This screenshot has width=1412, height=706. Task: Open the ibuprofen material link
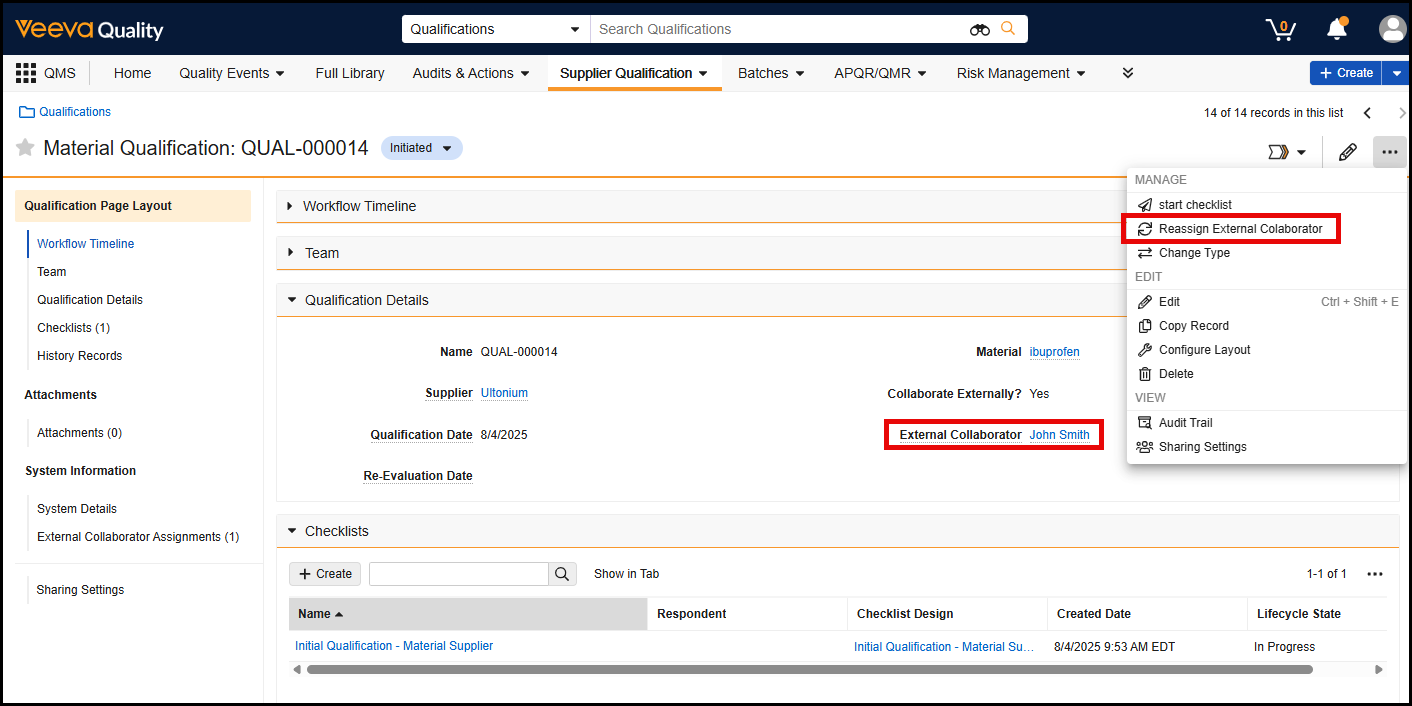[x=1054, y=352]
